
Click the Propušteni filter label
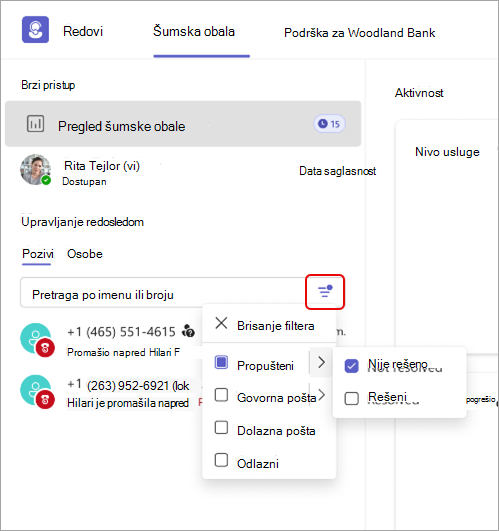[265, 366]
